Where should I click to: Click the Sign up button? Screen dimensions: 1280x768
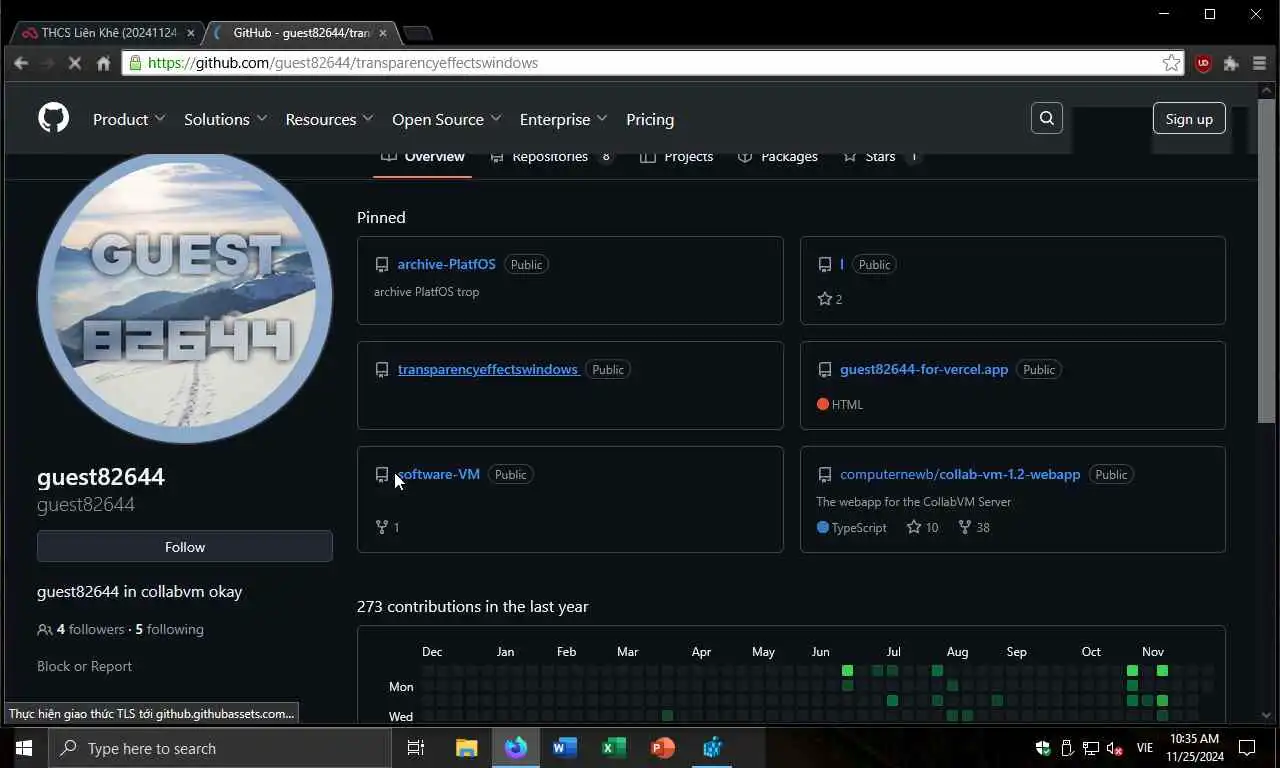pos(1189,118)
